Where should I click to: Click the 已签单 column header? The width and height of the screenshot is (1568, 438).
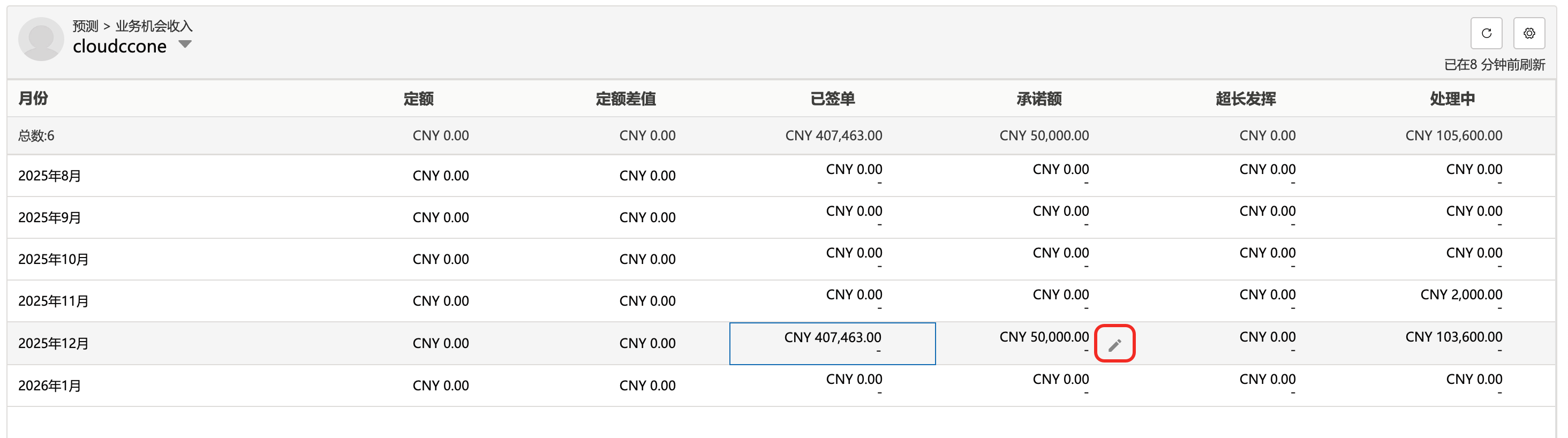[832, 99]
